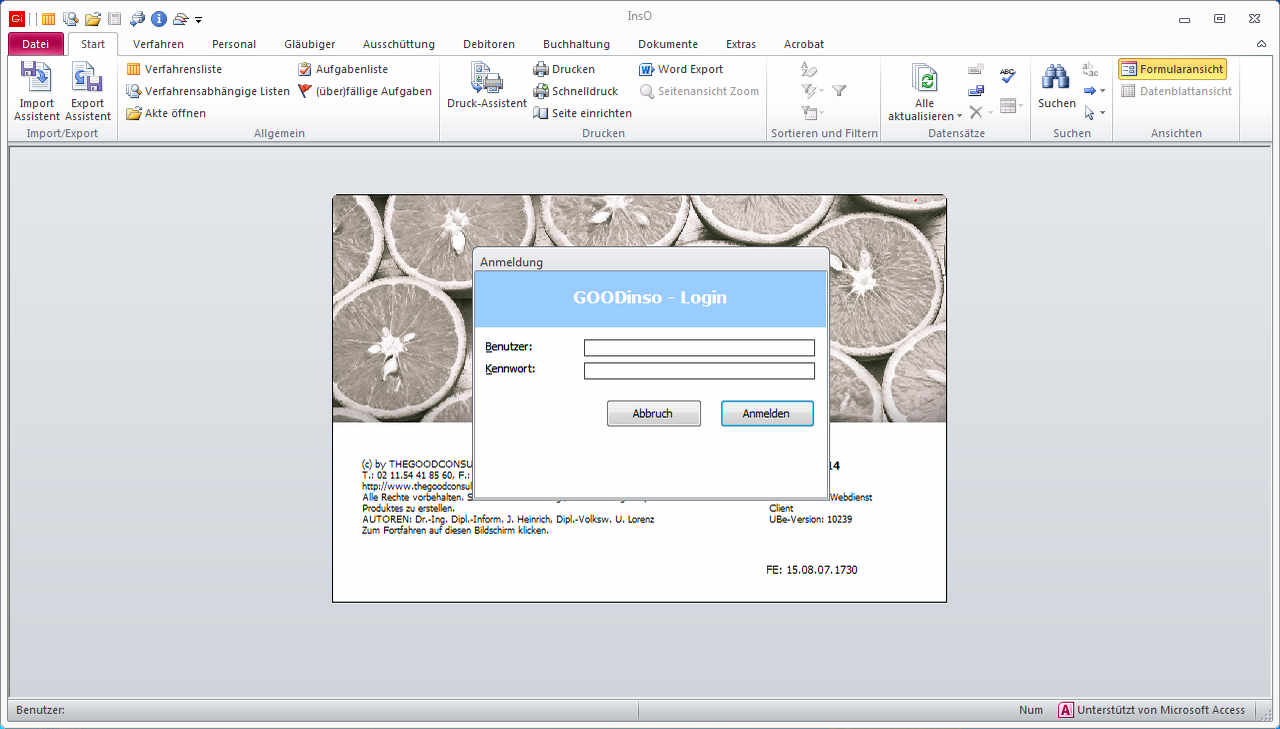Click Seitenansicht Zoom magnifier
This screenshot has height=729, width=1280.
click(699, 91)
